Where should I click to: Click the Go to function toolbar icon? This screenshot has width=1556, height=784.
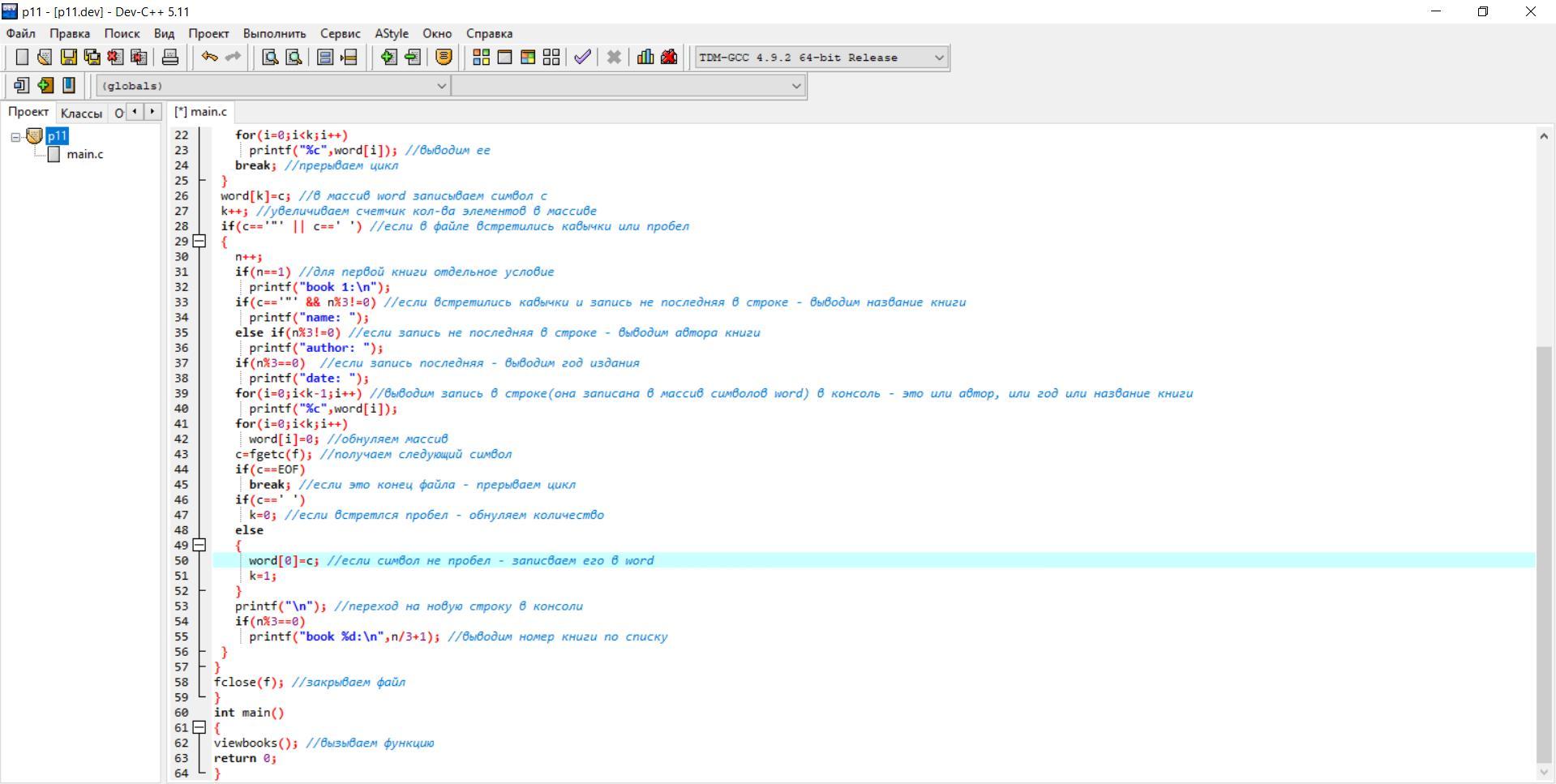pos(325,57)
